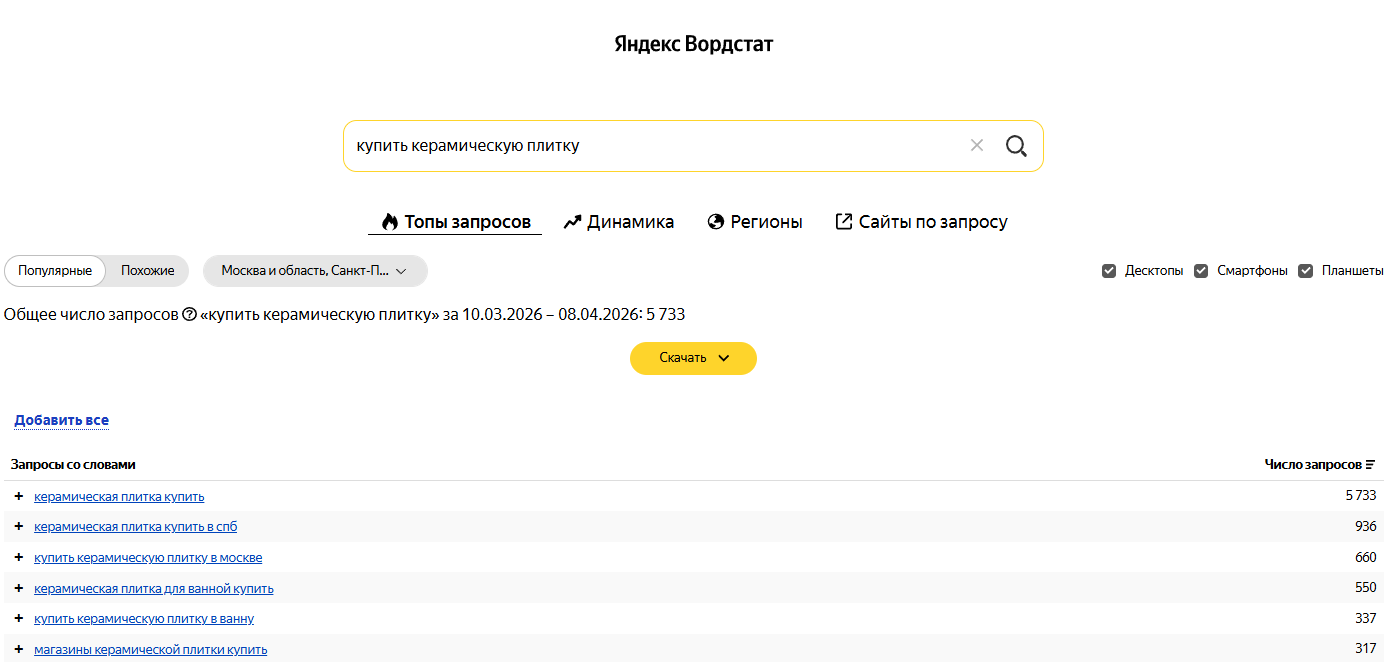
Task: Add 'купить керамическую плитку в москве' via plus icon
Action: (x=18, y=557)
